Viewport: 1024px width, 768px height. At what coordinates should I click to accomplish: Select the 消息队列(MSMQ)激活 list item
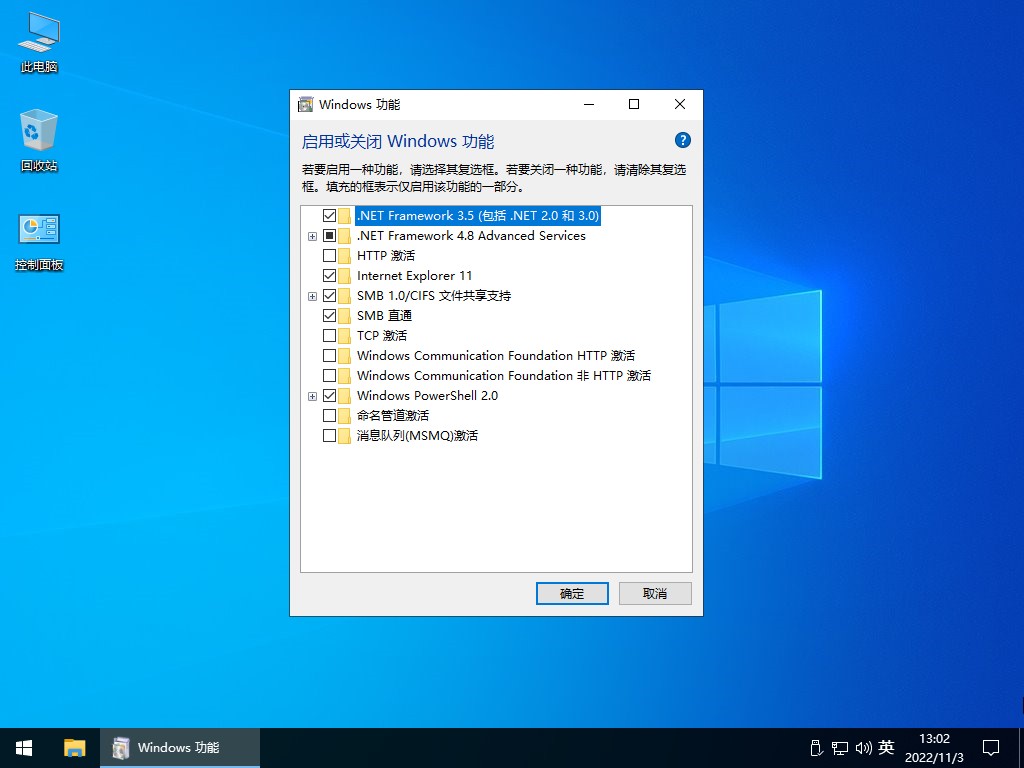417,436
